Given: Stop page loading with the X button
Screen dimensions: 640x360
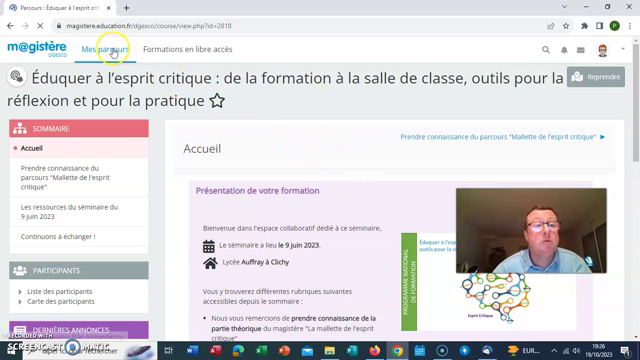Looking at the screenshot, I should 40,26.
